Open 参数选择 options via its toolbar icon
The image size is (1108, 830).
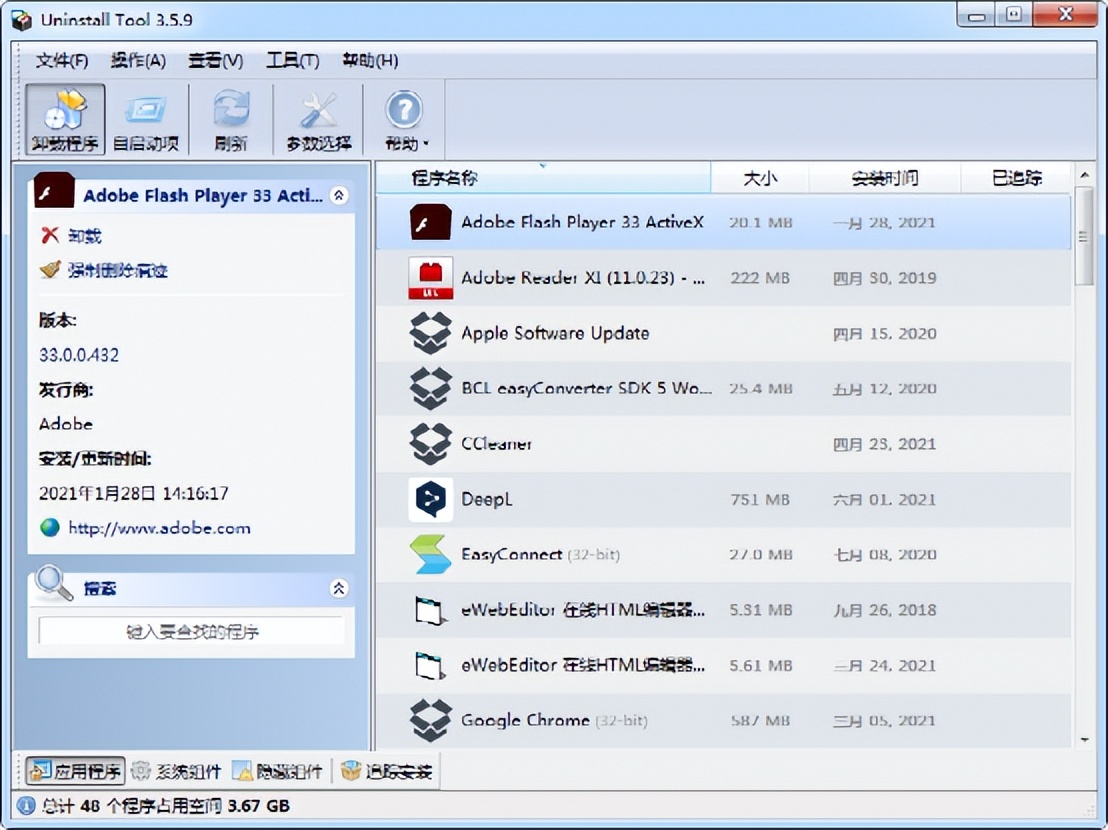(x=318, y=117)
